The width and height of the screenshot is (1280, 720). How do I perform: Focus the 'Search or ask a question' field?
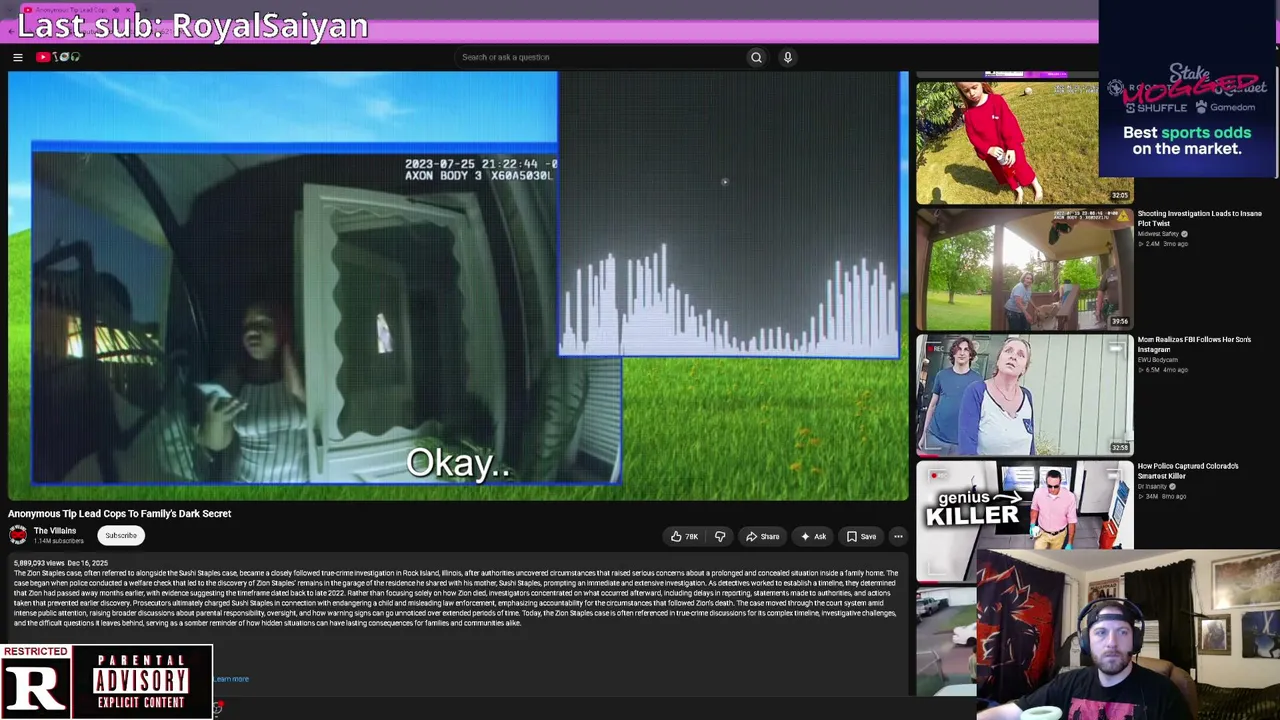tap(600, 57)
